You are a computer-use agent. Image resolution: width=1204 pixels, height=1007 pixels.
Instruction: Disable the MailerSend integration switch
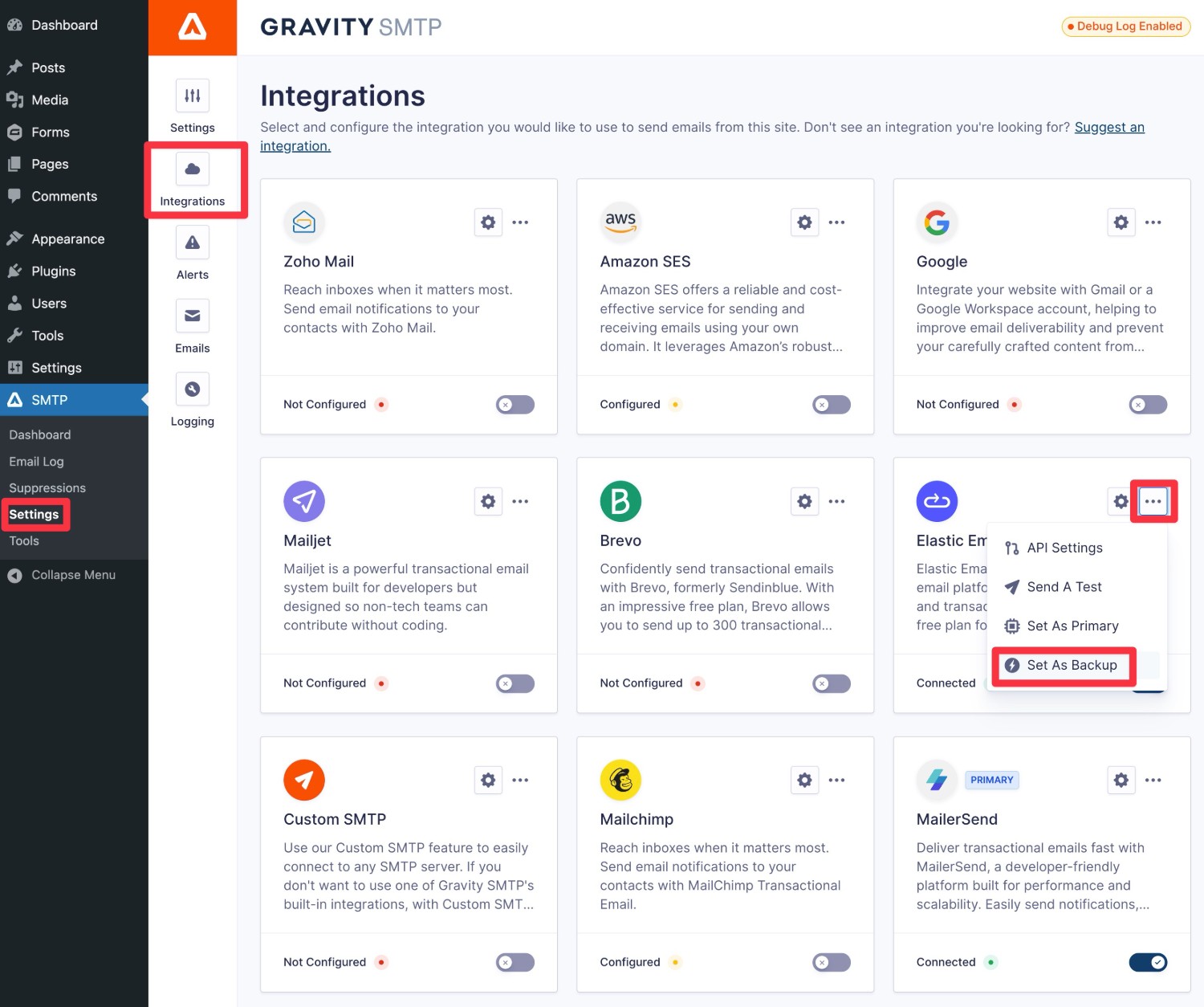1148,962
